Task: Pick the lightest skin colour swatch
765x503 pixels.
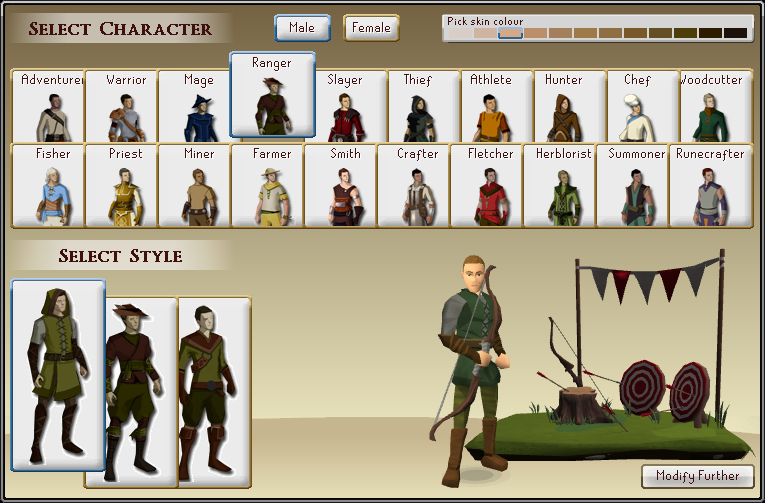Action: (x=461, y=33)
